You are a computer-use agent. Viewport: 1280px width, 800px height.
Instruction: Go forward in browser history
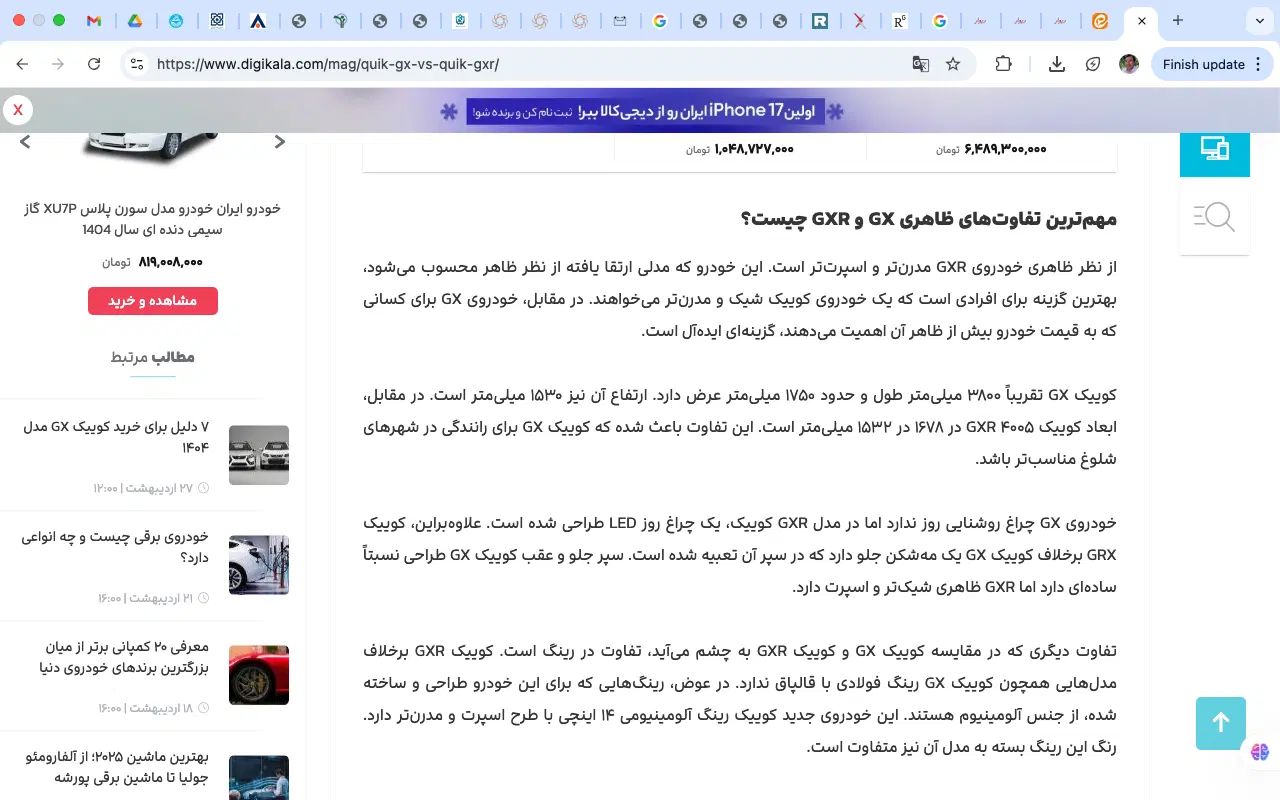click(x=58, y=64)
